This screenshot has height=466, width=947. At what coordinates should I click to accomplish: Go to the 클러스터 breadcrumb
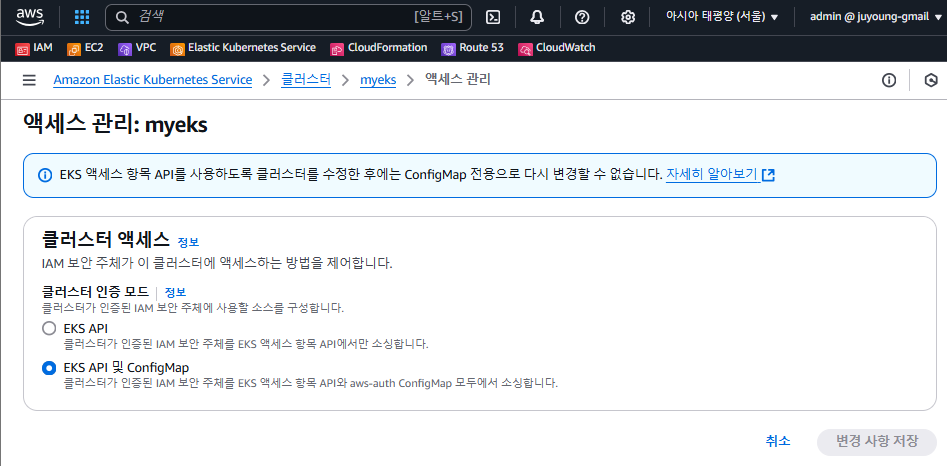click(306, 80)
